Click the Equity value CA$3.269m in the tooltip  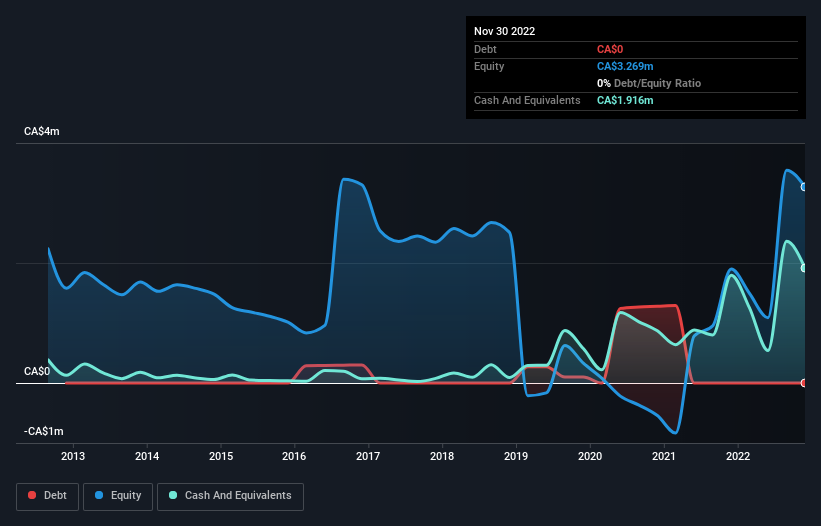click(625, 66)
